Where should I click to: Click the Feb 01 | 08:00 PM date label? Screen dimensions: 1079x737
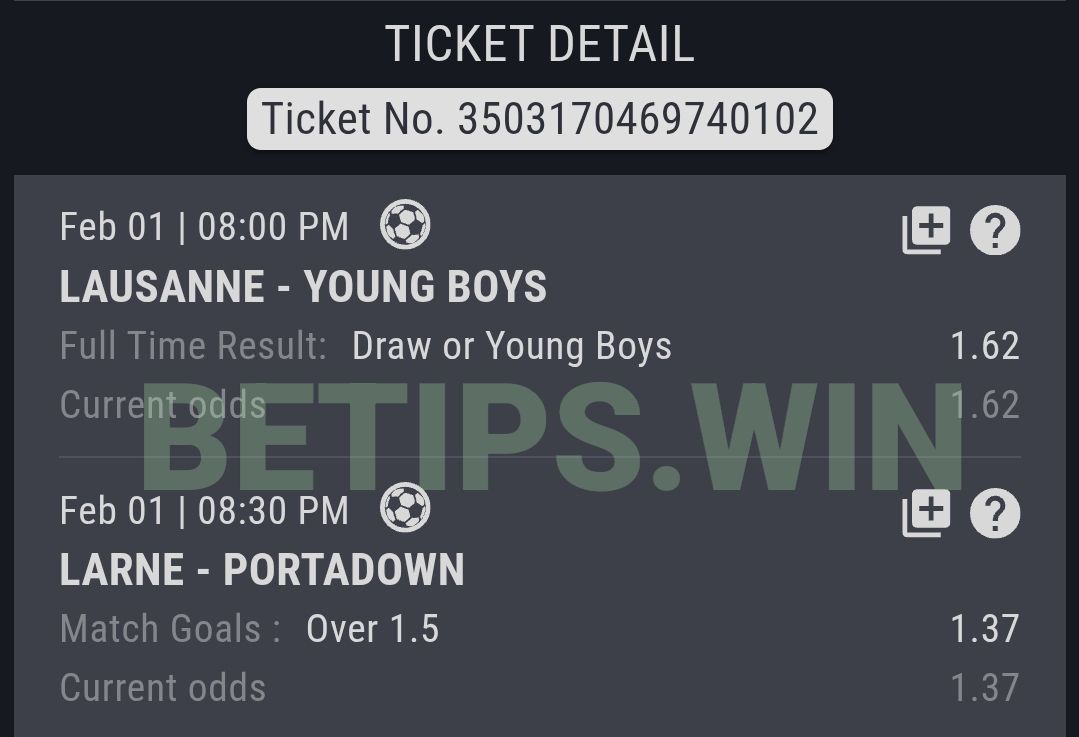[x=204, y=227]
